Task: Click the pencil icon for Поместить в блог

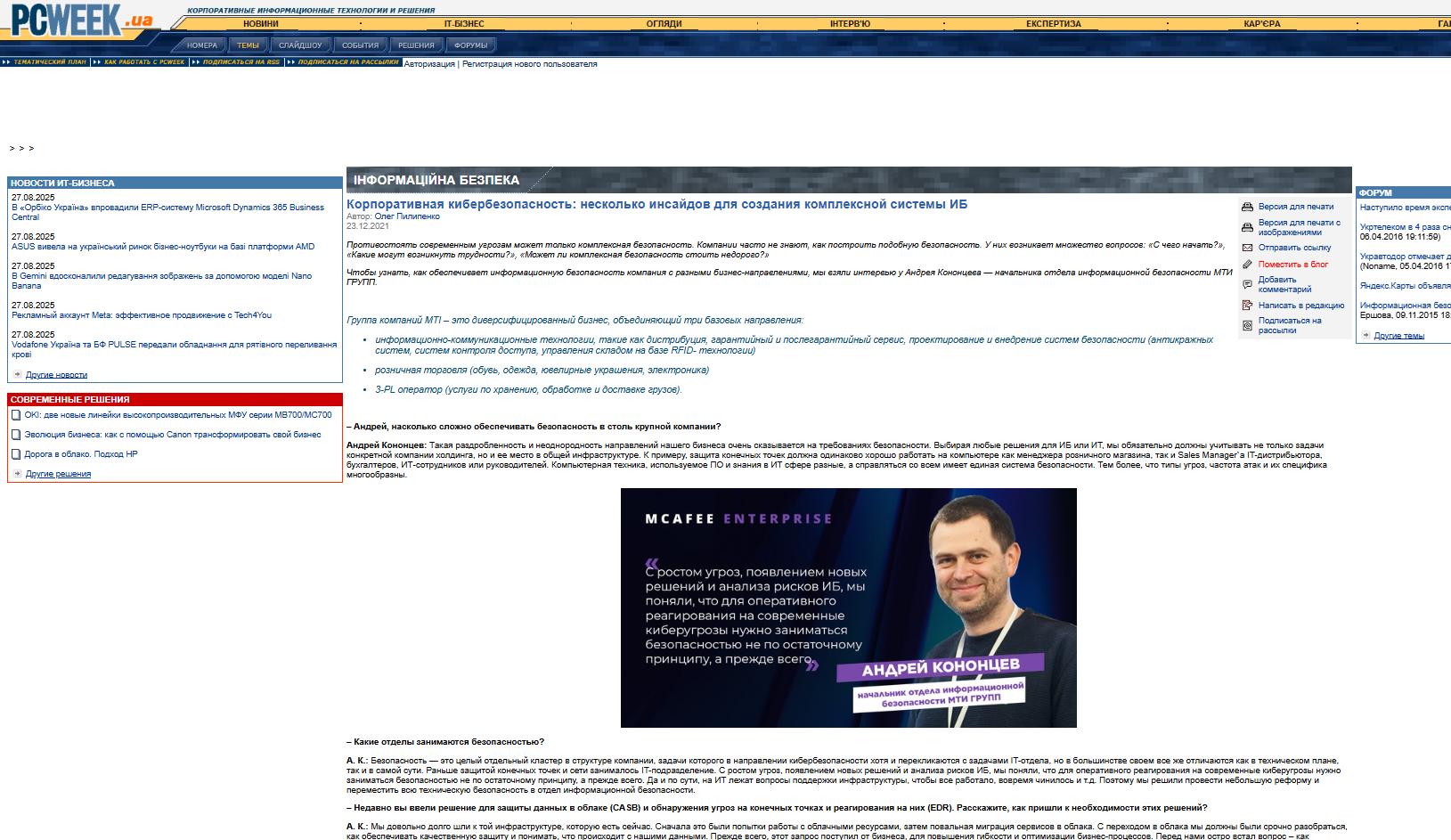Action: point(1247,265)
